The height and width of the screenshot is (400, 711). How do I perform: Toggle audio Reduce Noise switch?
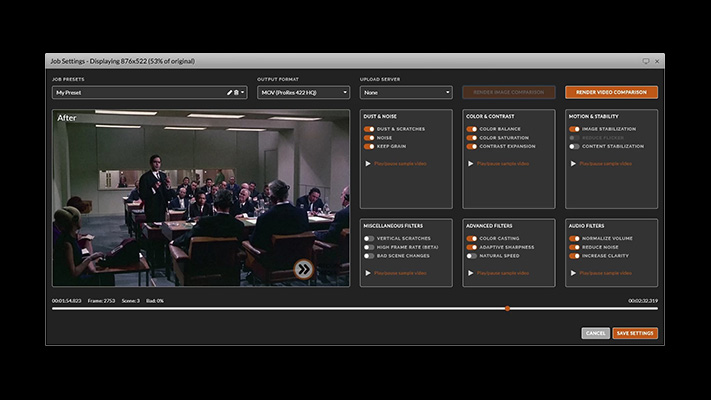[x=575, y=247]
